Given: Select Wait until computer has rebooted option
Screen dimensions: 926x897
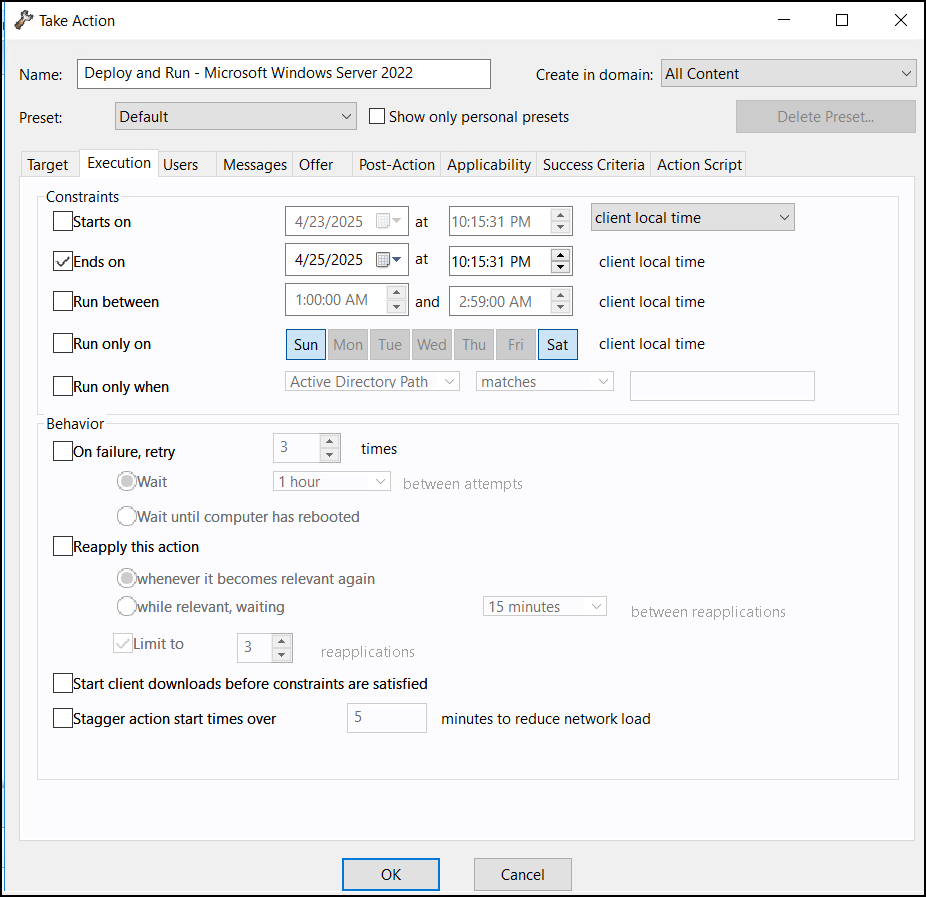Looking at the screenshot, I should [126, 516].
